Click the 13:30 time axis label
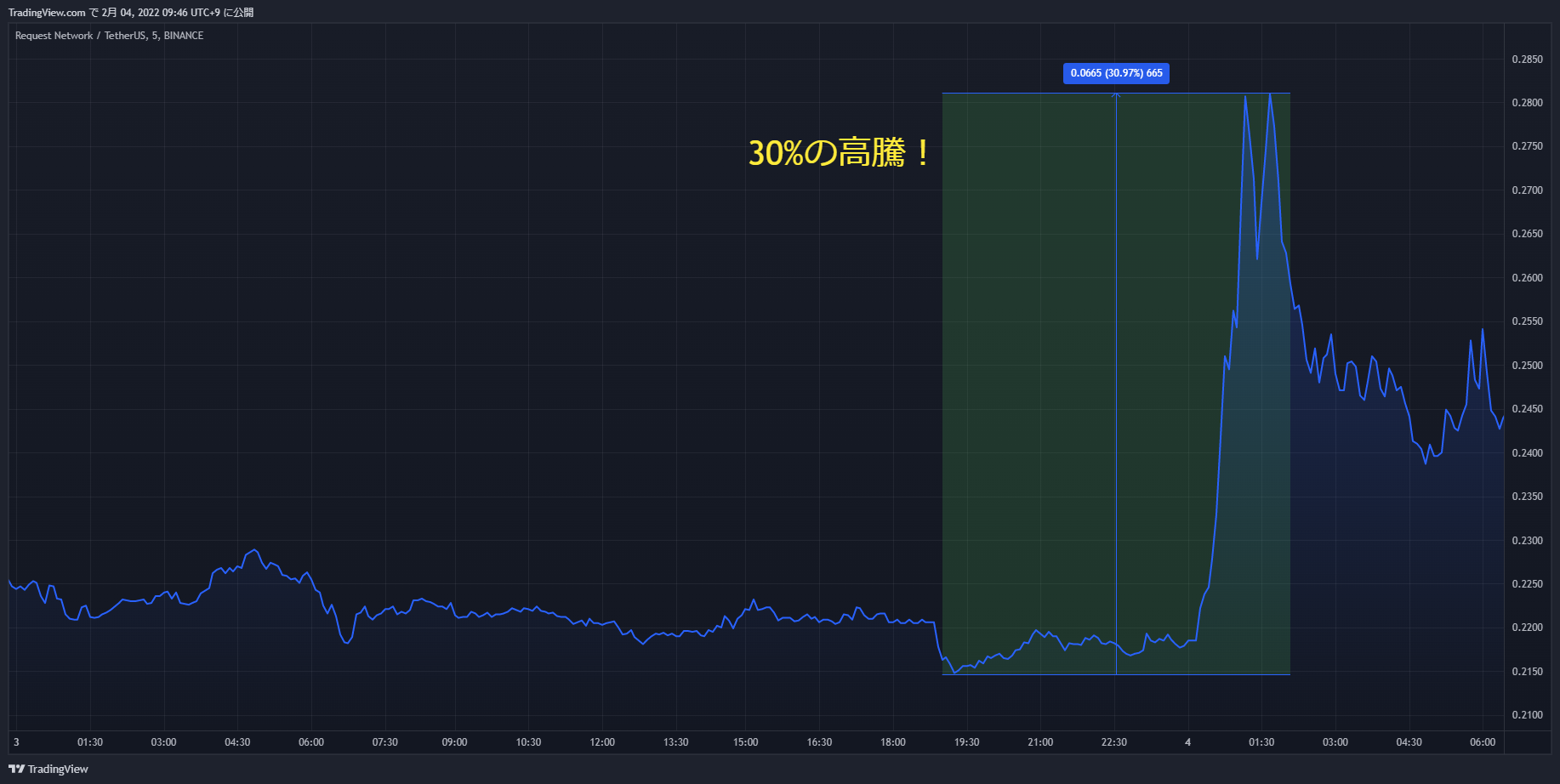 [x=676, y=742]
